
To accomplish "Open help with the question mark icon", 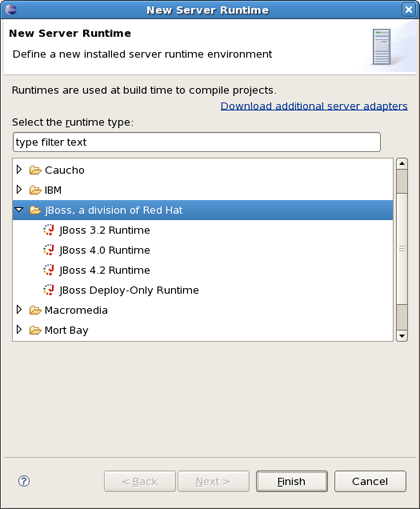I will [x=24, y=481].
